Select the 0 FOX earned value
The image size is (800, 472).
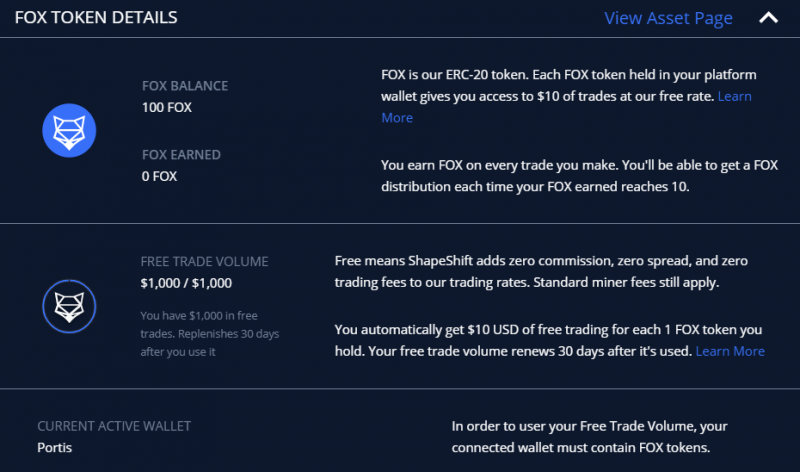point(159,176)
